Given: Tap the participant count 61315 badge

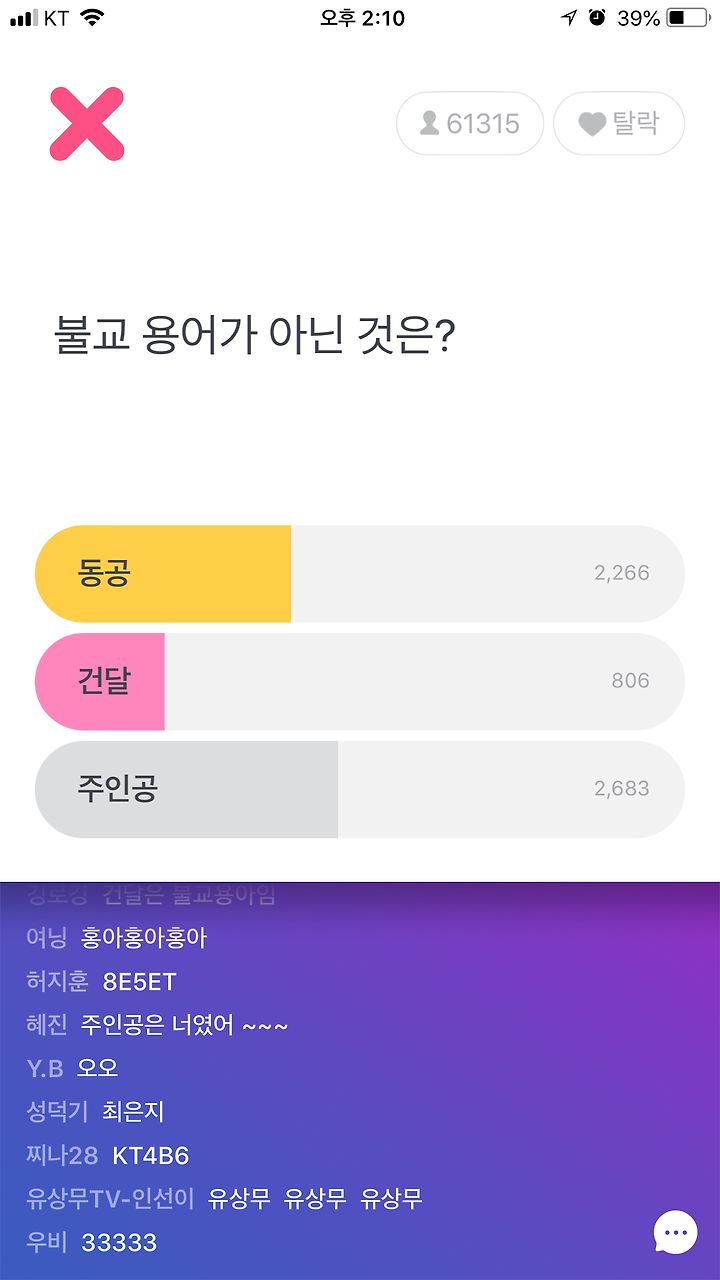Looking at the screenshot, I should coord(470,124).
